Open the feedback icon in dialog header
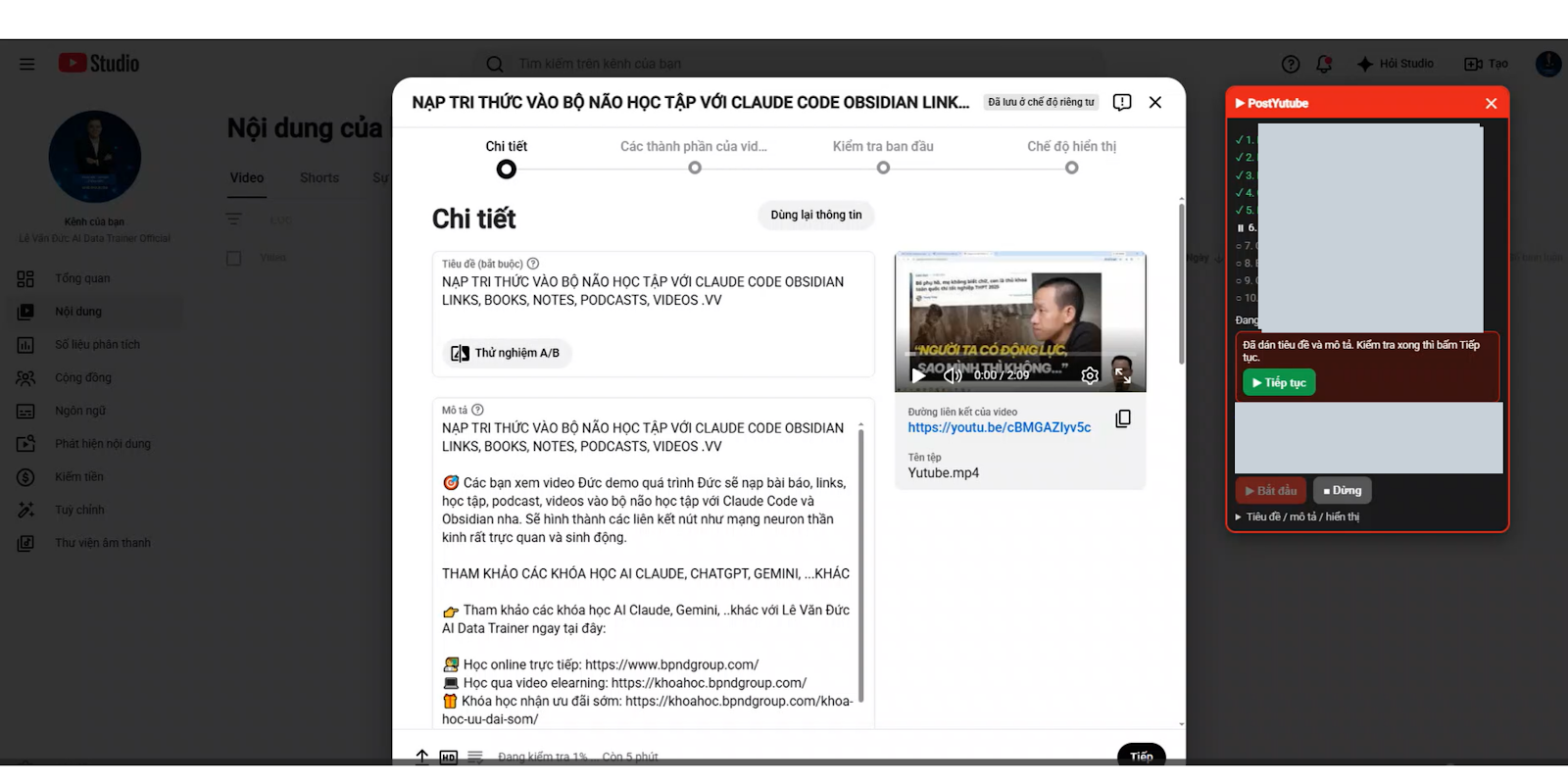Screen dimensions: 1568x784 tap(1122, 102)
